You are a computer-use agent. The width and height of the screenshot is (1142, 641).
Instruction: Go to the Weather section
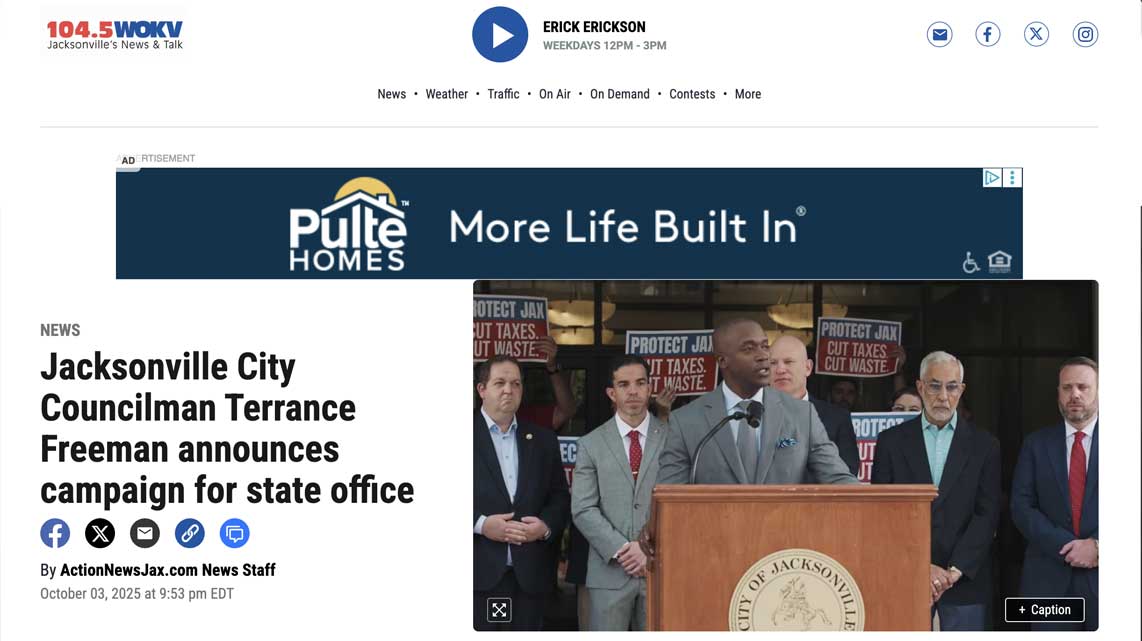[446, 94]
